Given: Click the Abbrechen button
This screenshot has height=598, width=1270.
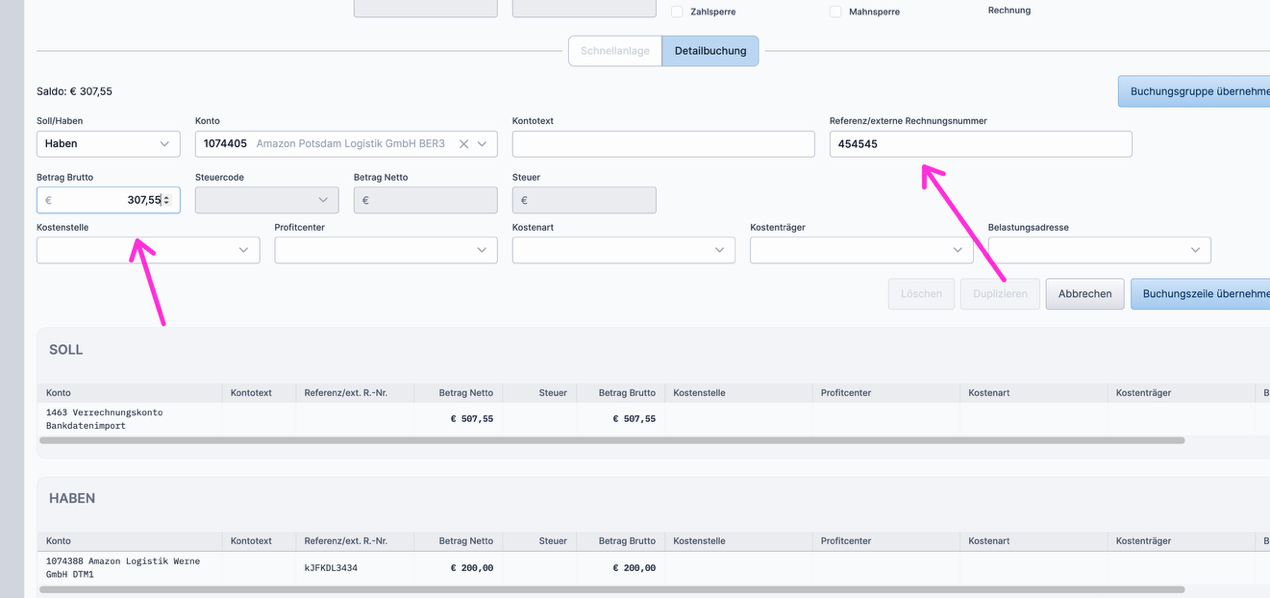Looking at the screenshot, I should pyautogui.click(x=1084, y=294).
